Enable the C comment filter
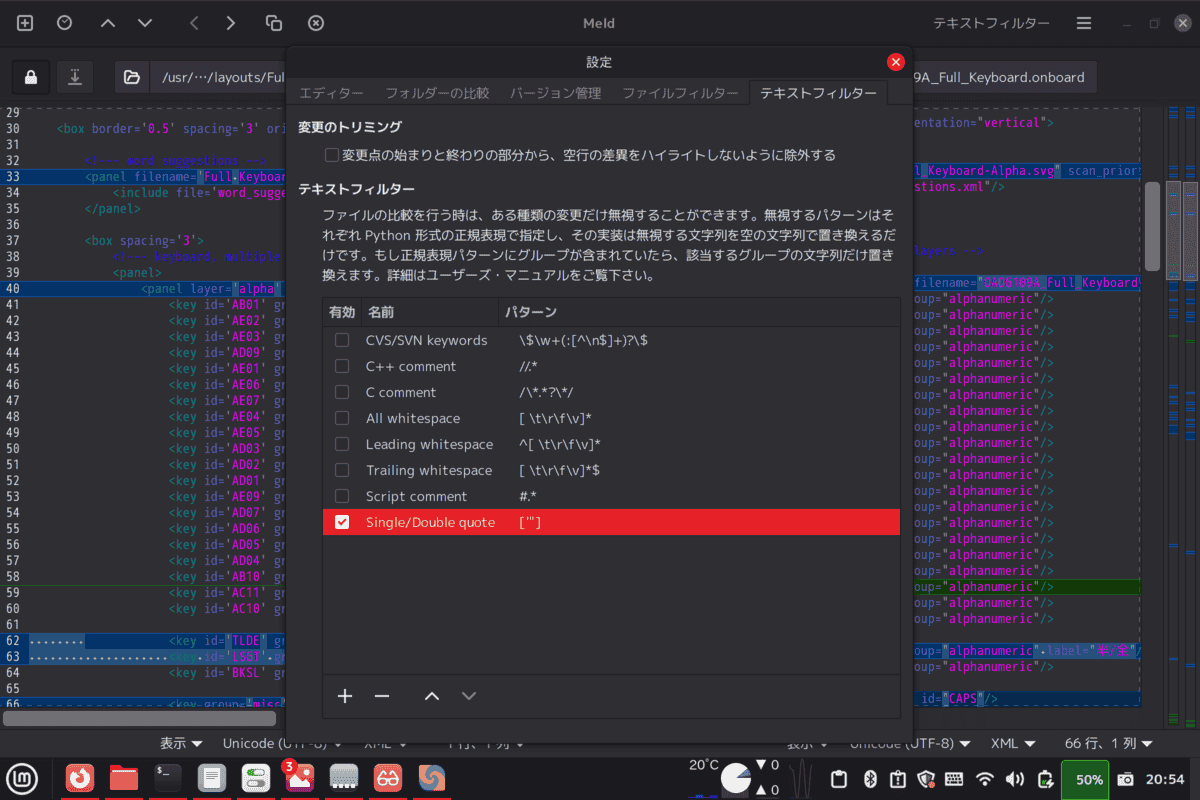 (x=342, y=392)
